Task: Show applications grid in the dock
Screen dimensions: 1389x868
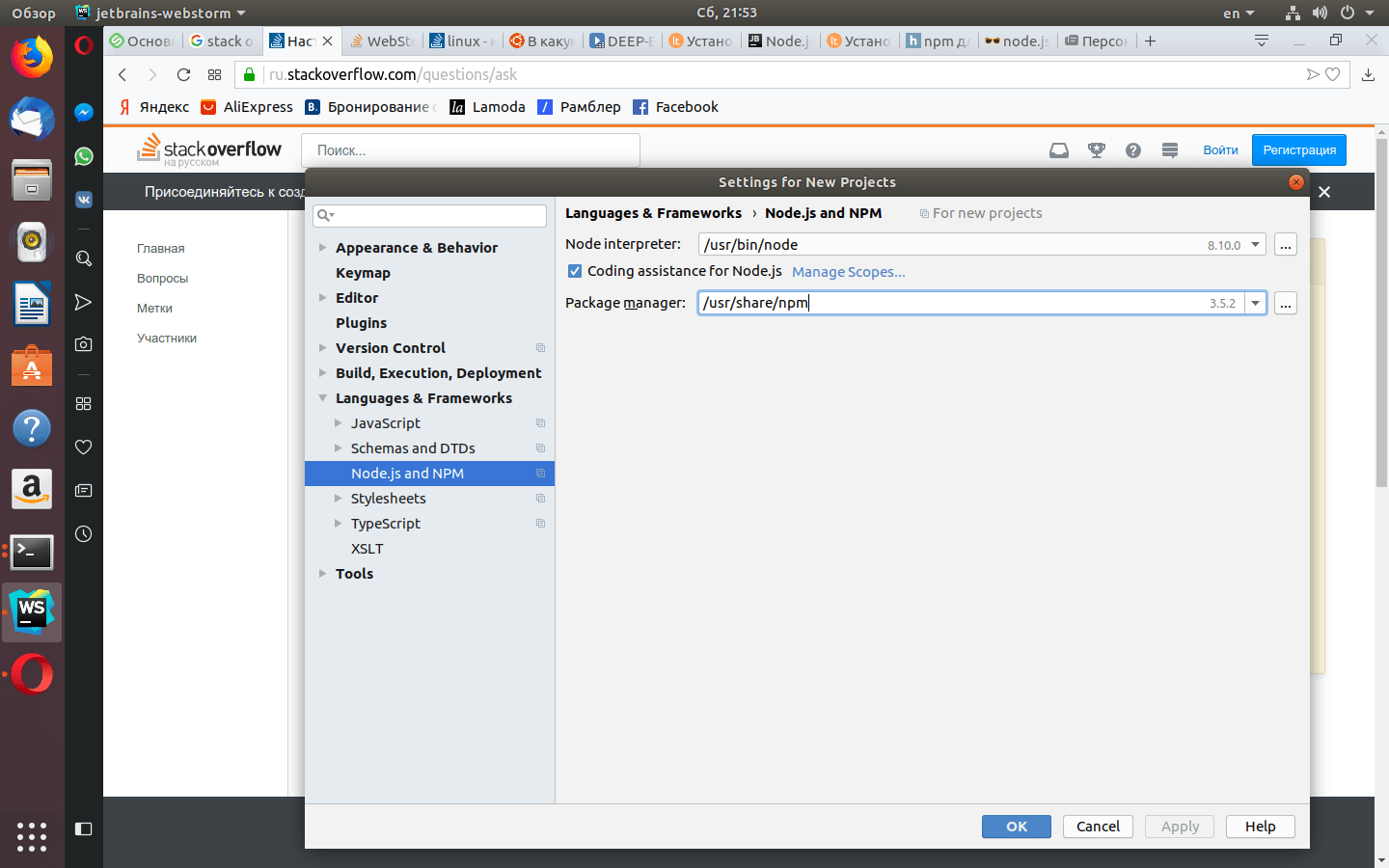Action: [x=32, y=836]
